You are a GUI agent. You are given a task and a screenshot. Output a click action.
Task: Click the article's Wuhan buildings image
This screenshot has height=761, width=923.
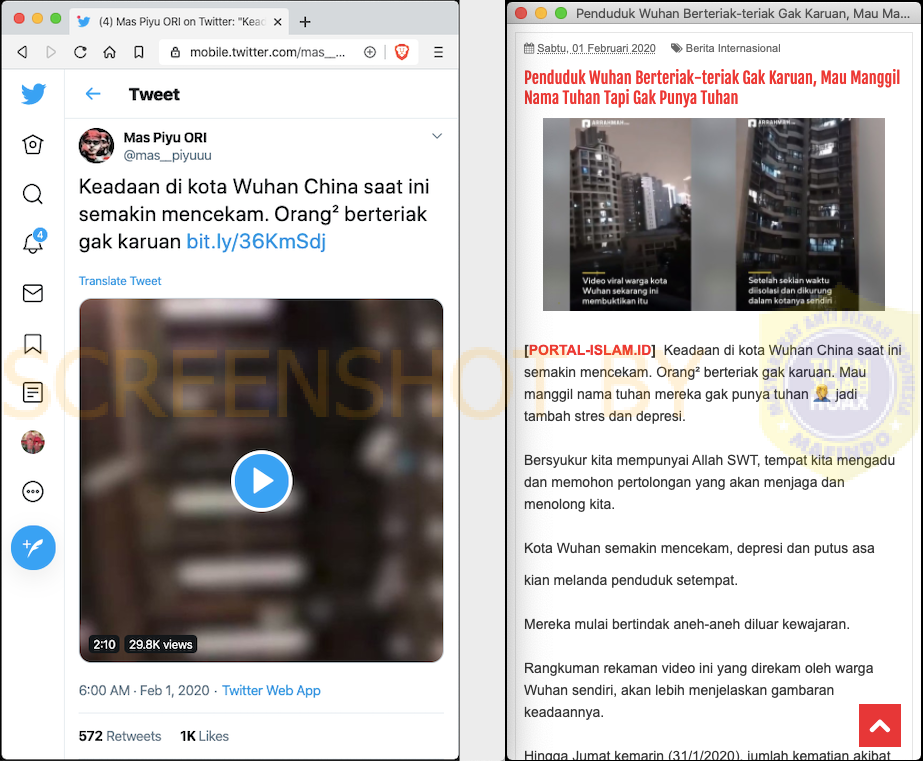(713, 214)
